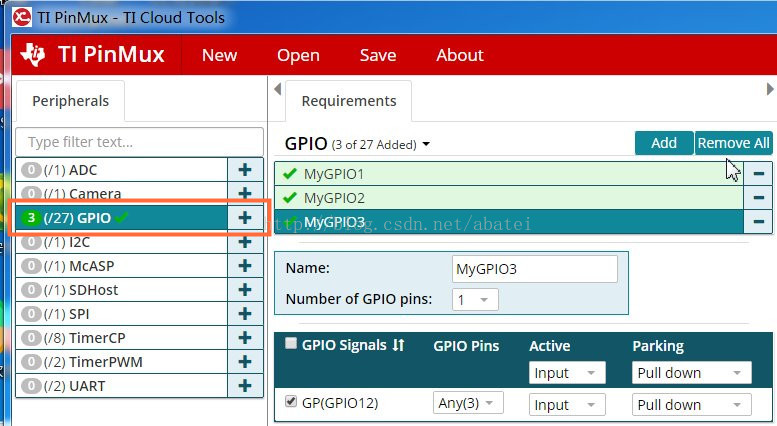Toggle the GPIO Signals header checkbox

coord(291,343)
